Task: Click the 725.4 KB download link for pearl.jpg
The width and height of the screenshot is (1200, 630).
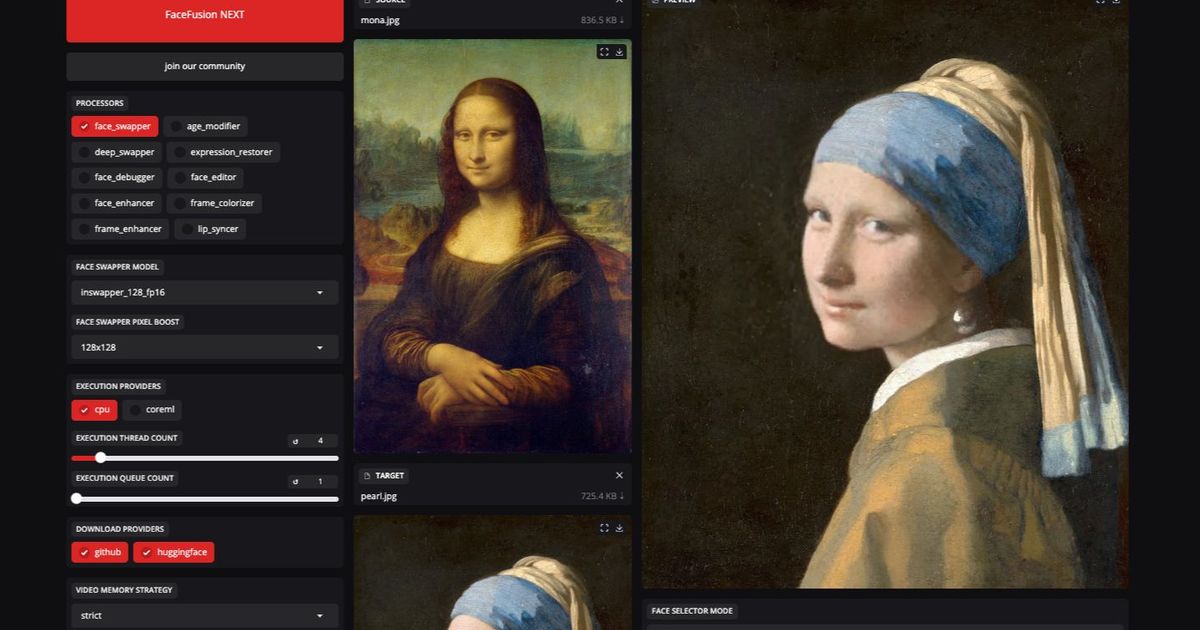Action: [x=601, y=496]
